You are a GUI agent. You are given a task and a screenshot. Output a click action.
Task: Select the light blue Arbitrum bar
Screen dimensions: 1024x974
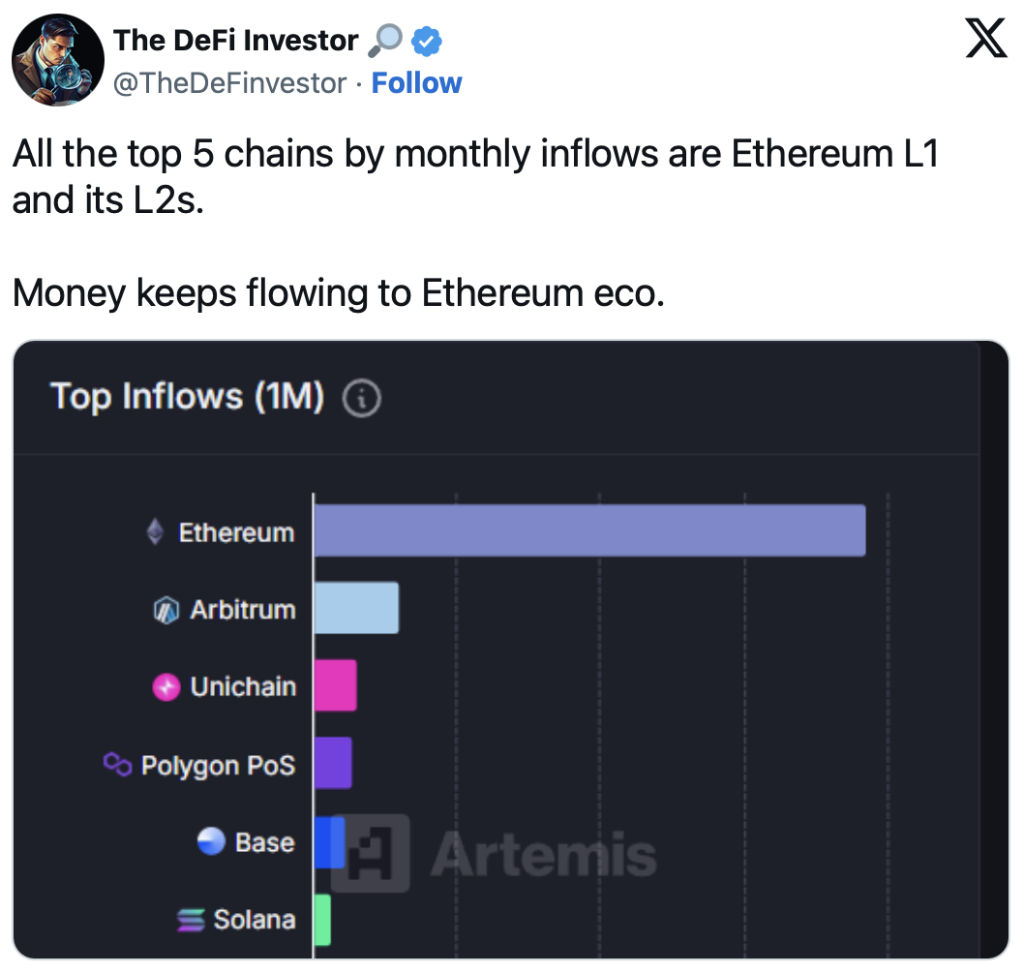357,608
